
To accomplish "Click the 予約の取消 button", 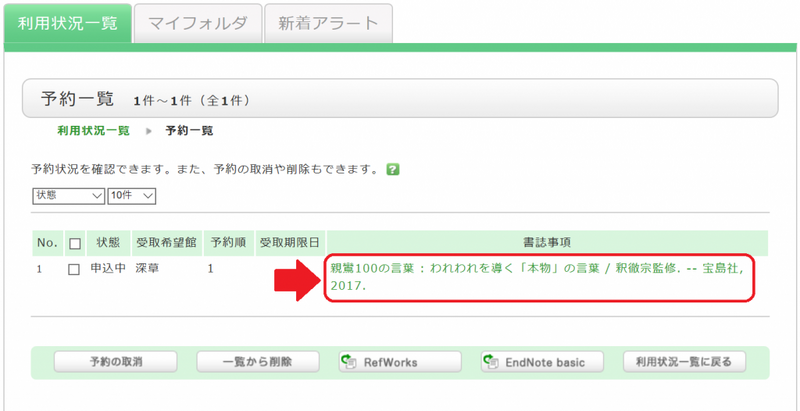I will [116, 362].
